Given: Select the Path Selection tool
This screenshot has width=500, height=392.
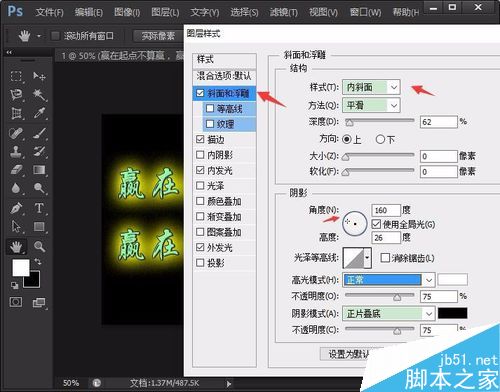Looking at the screenshot, I should 16,227.
